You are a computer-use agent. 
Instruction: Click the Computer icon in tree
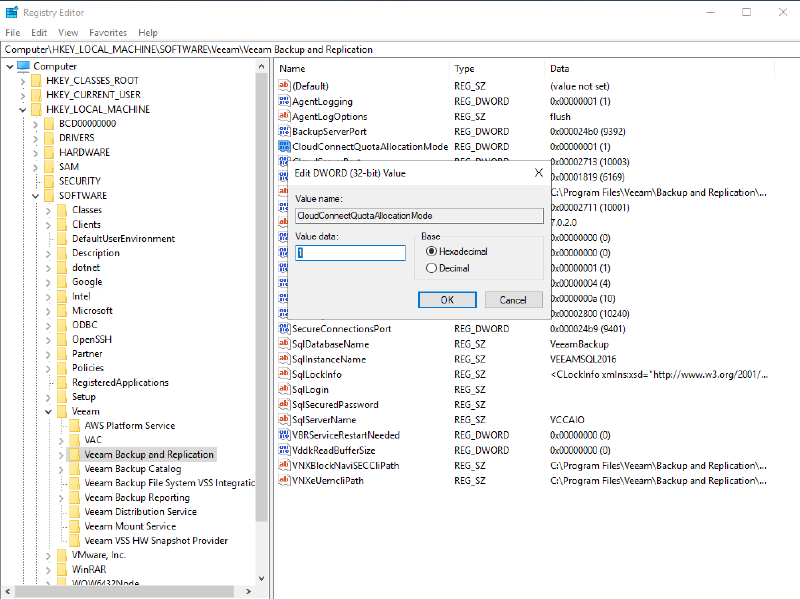click(x=23, y=66)
